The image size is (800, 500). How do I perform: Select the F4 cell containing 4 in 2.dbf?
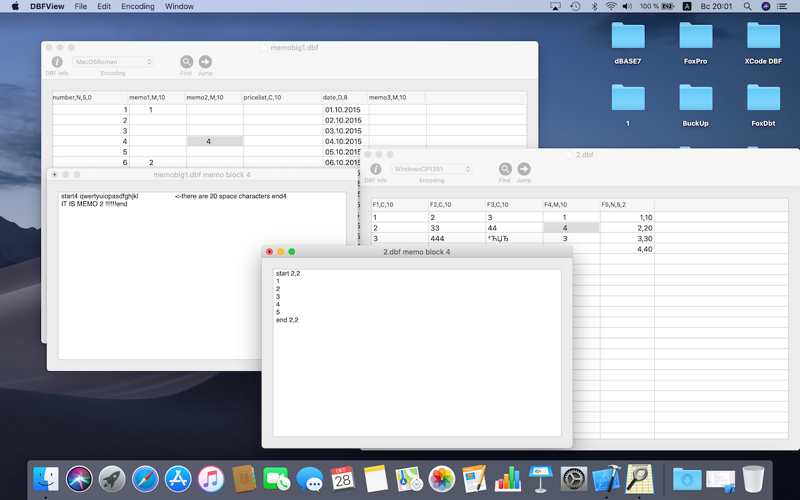point(571,228)
